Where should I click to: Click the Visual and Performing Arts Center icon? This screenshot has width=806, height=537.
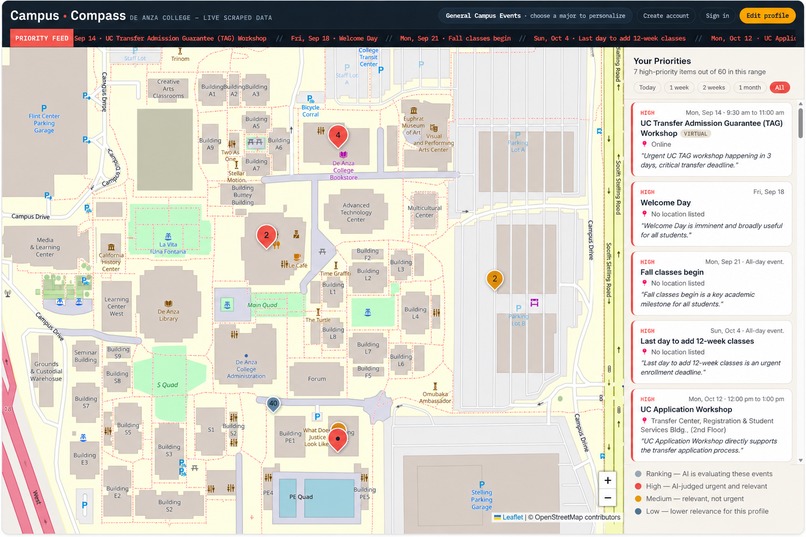point(433,128)
